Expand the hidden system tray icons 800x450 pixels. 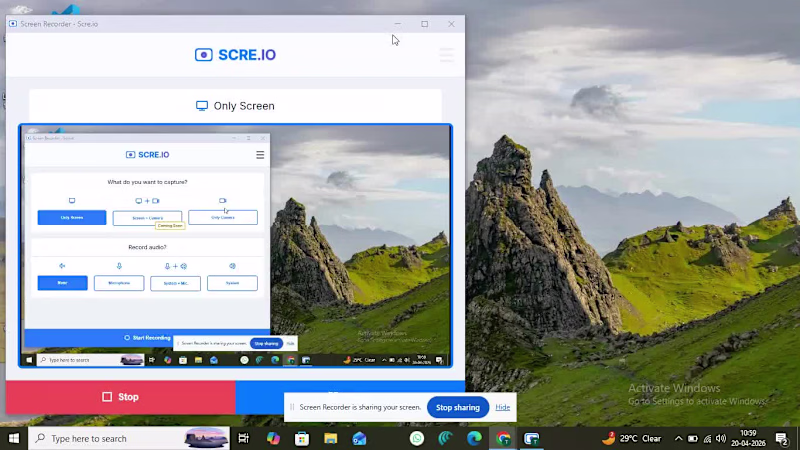coord(678,438)
